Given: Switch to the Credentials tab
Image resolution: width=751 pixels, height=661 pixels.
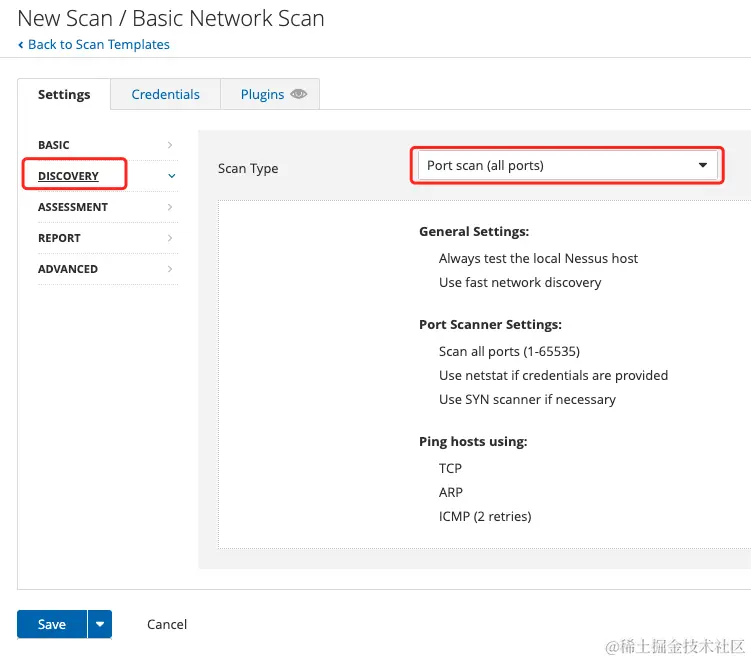Looking at the screenshot, I should tap(165, 94).
